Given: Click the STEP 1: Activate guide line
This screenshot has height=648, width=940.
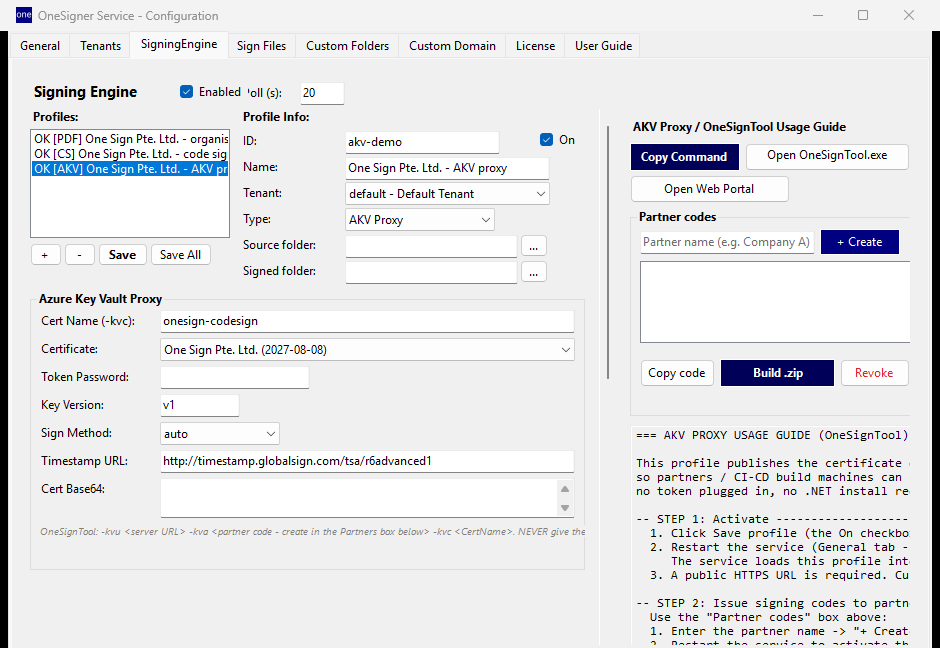Looking at the screenshot, I should [x=772, y=519].
